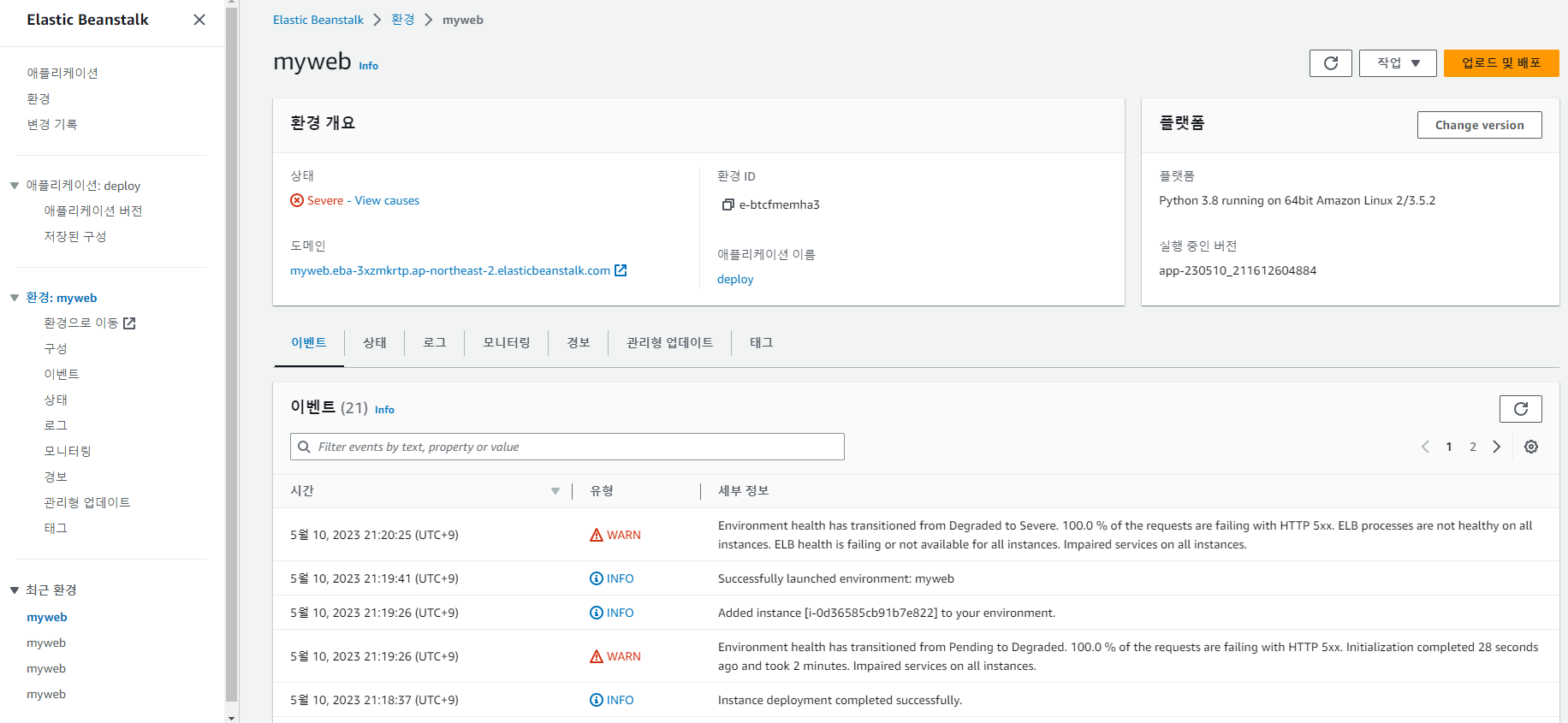
Task: Click the 업로드 및 배포 button
Action: coord(1501,63)
